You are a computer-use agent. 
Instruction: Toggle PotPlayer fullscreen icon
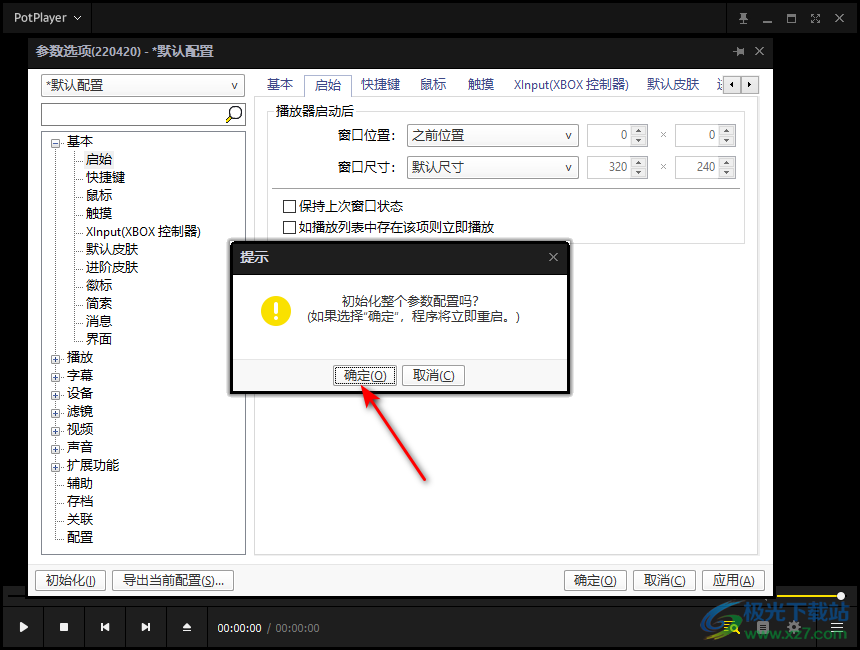coord(816,18)
